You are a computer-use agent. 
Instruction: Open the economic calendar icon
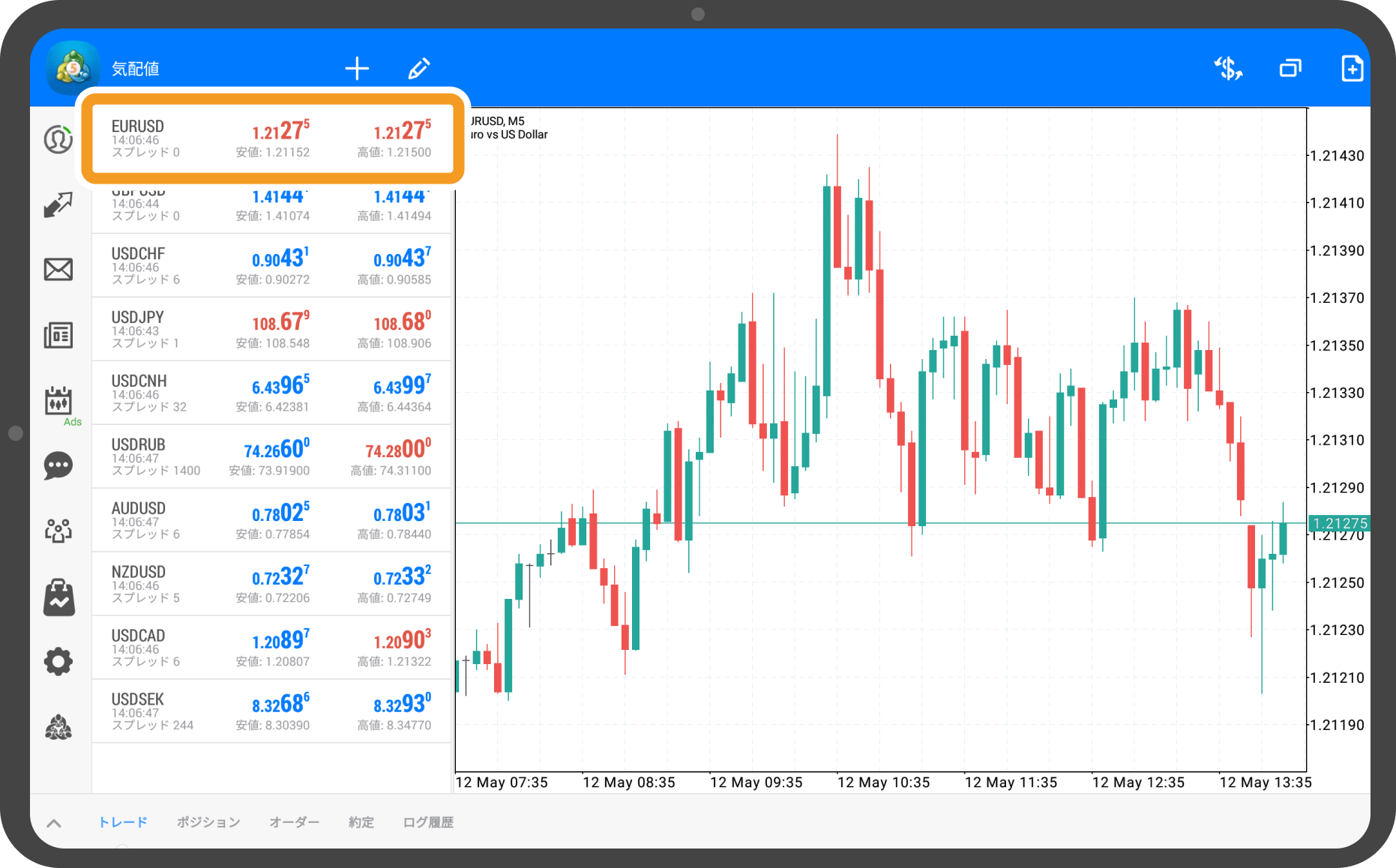click(x=58, y=402)
